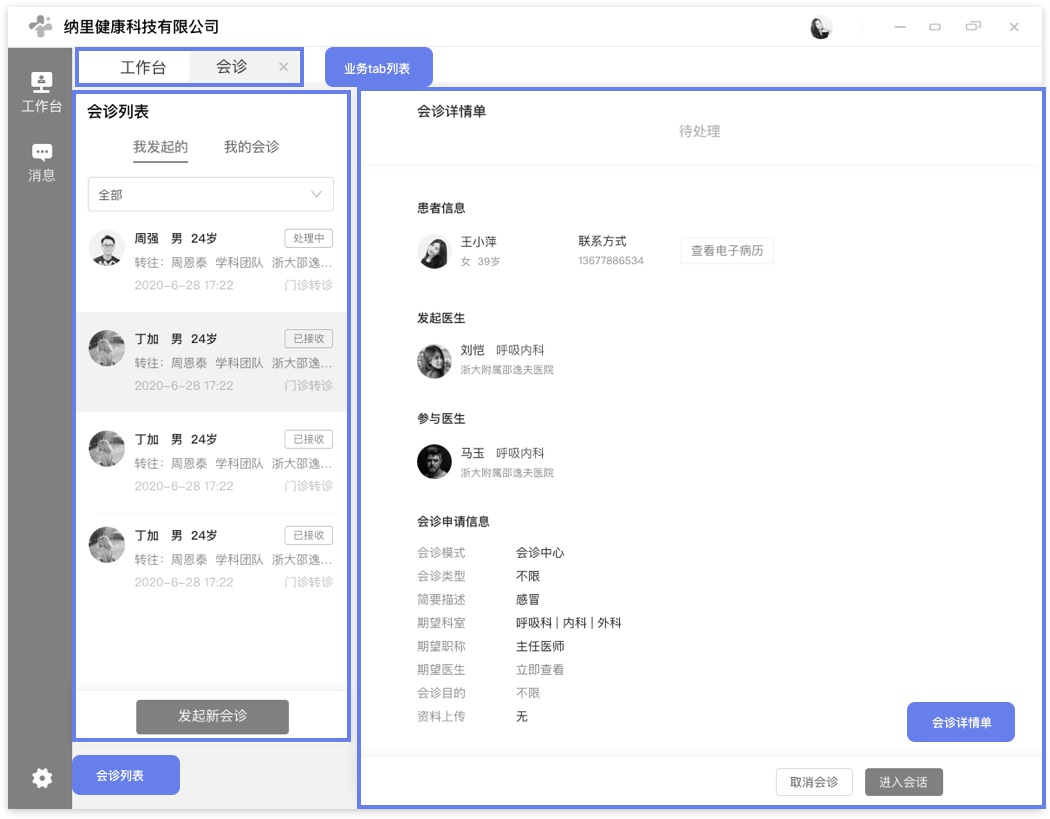The image size is (1050, 819).
Task: Click 刘恺's doctor avatar photo
Action: pyautogui.click(x=434, y=362)
